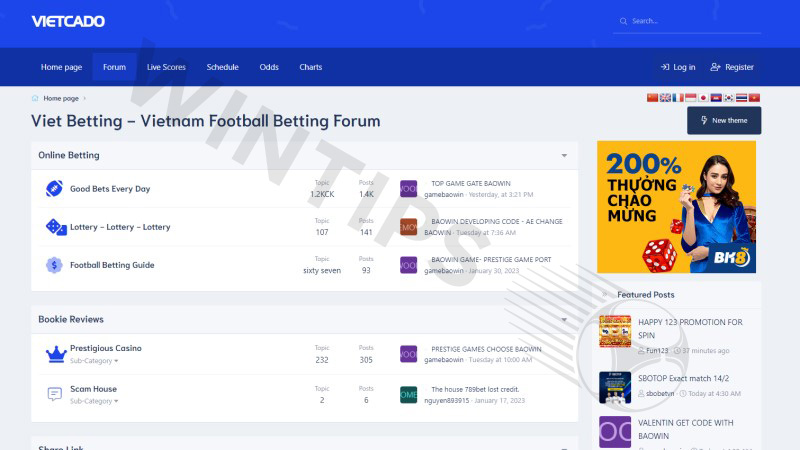Click the New theme button
The width and height of the screenshot is (800, 450).
tap(724, 120)
